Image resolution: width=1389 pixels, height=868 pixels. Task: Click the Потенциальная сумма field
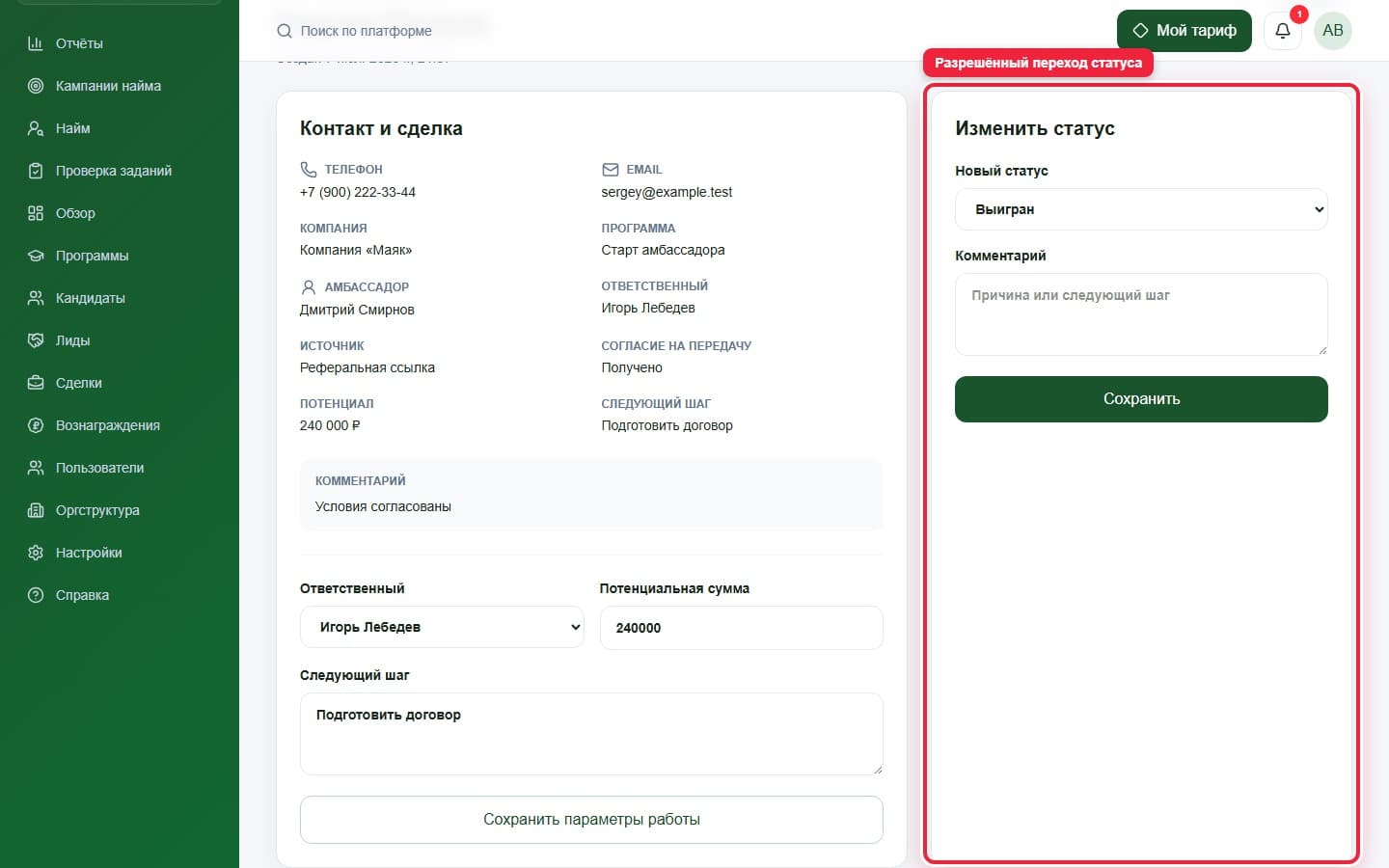742,628
